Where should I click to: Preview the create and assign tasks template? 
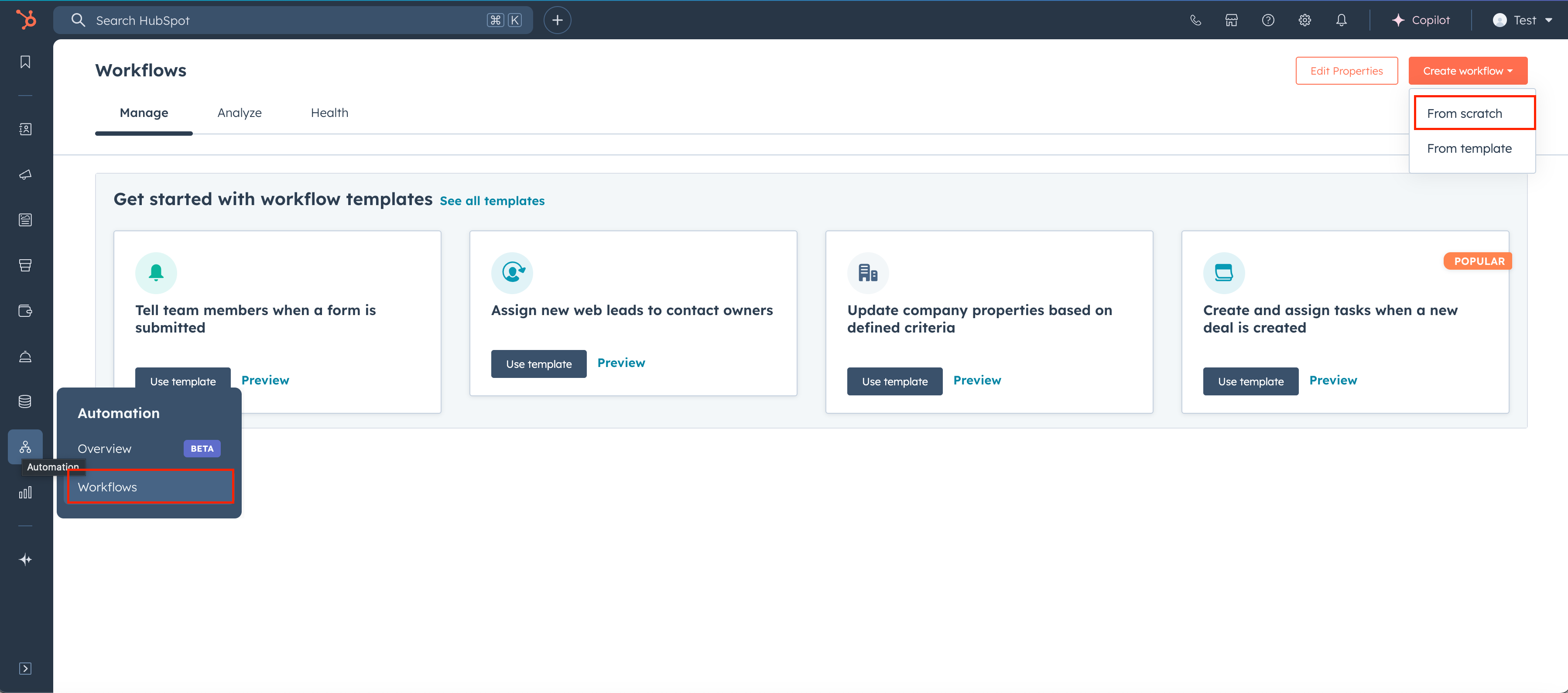coord(1333,381)
